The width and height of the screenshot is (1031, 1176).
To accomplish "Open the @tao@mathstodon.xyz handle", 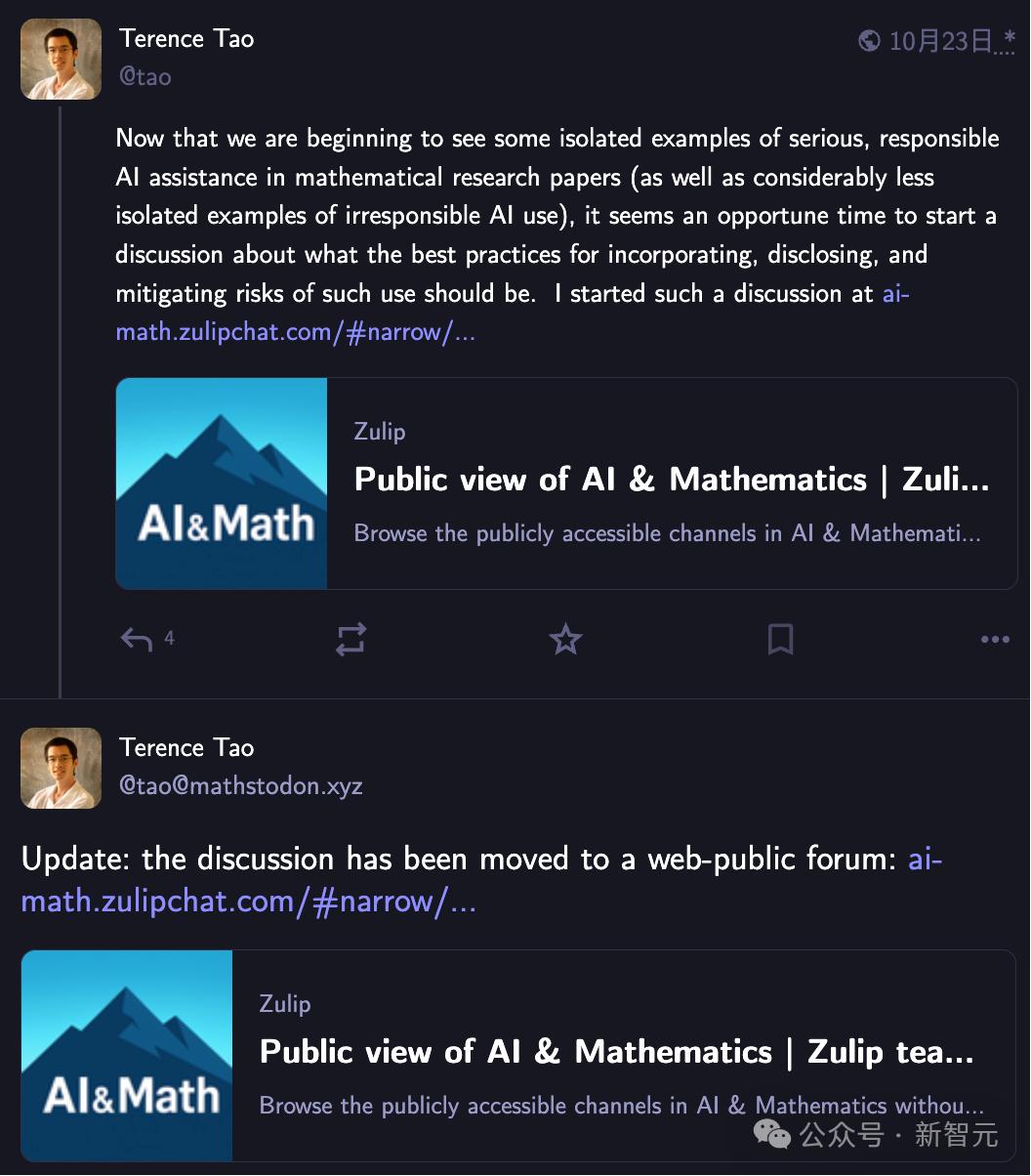I will point(241,786).
